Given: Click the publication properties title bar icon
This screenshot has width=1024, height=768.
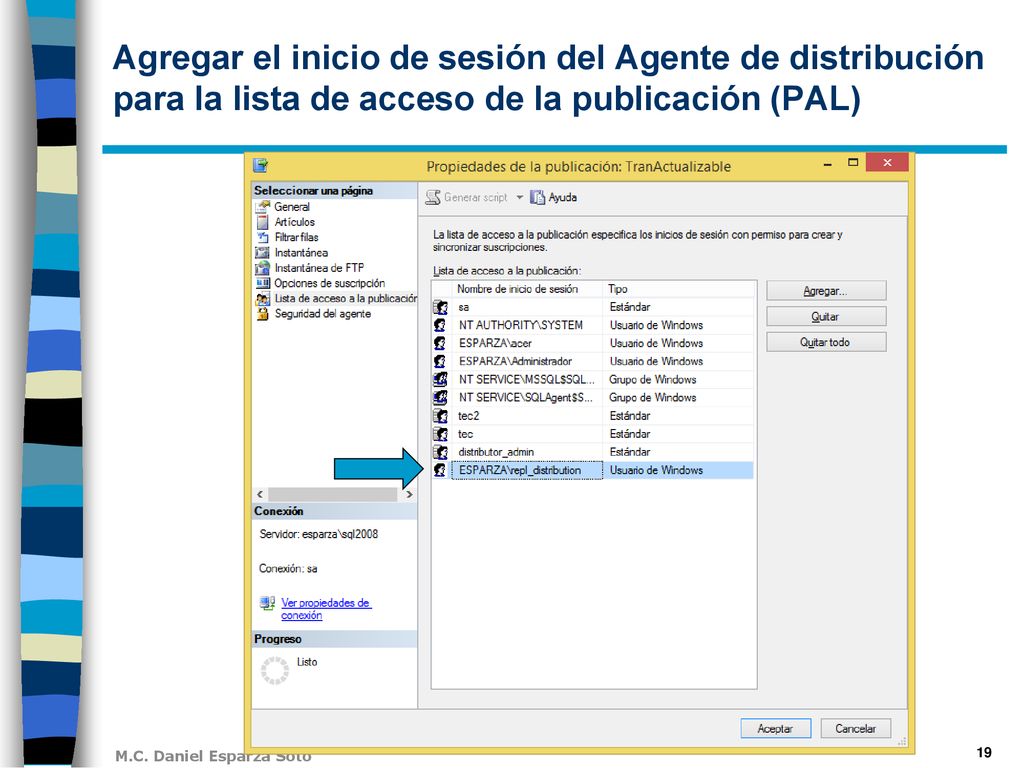Looking at the screenshot, I should click(x=261, y=166).
